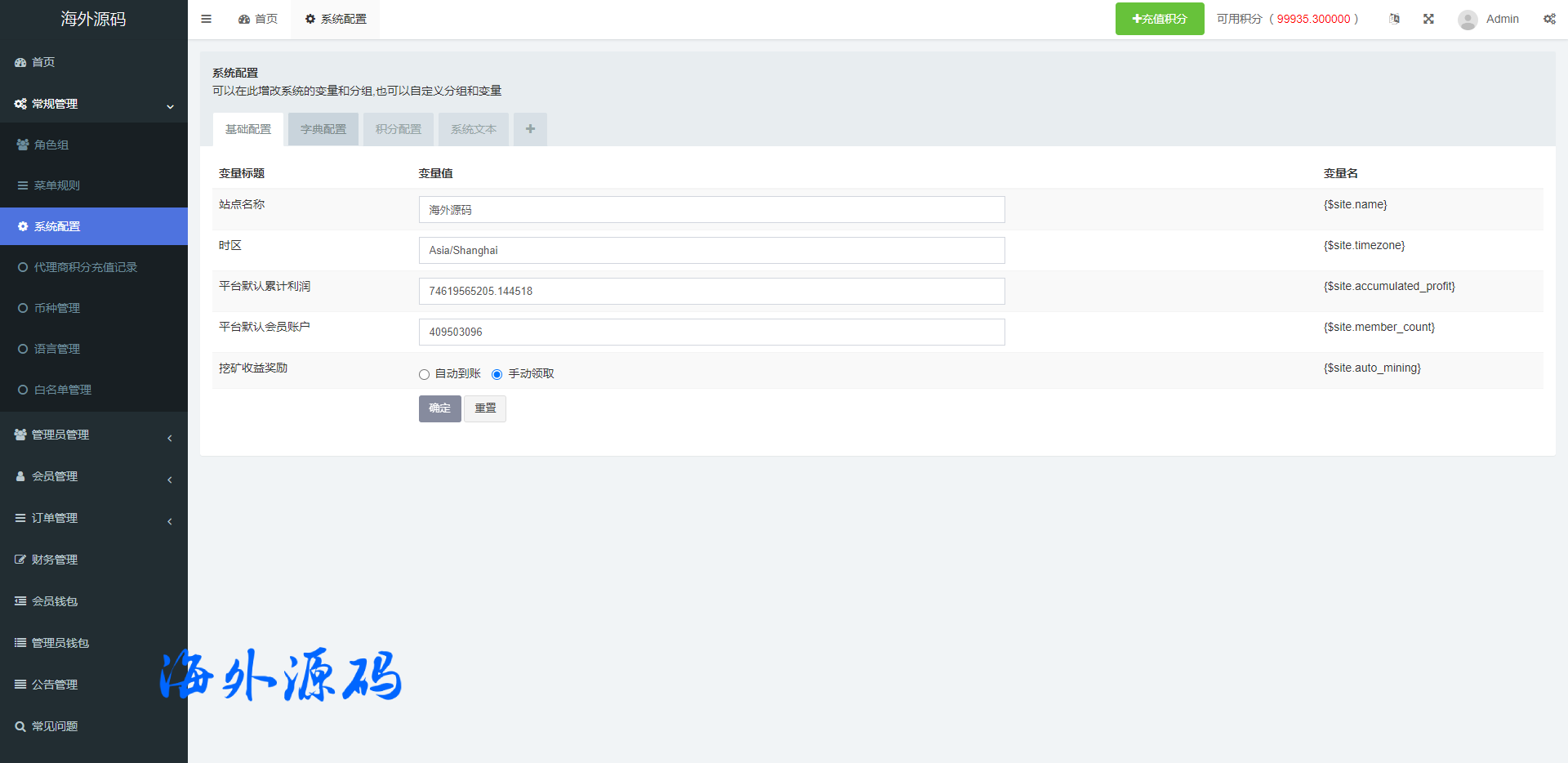Open 财务管理 from the sidebar
Image resolution: width=1568 pixels, height=763 pixels.
(54, 560)
